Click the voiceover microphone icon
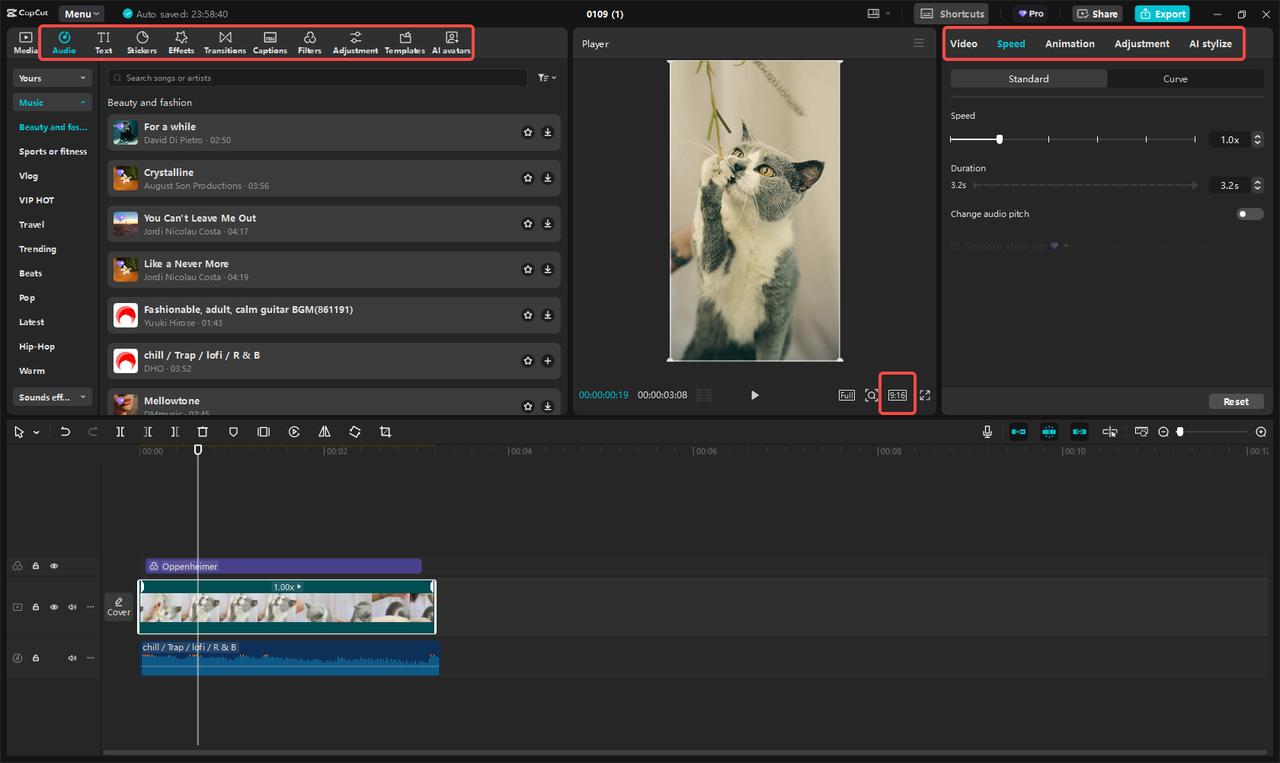Viewport: 1280px width, 763px height. [987, 431]
